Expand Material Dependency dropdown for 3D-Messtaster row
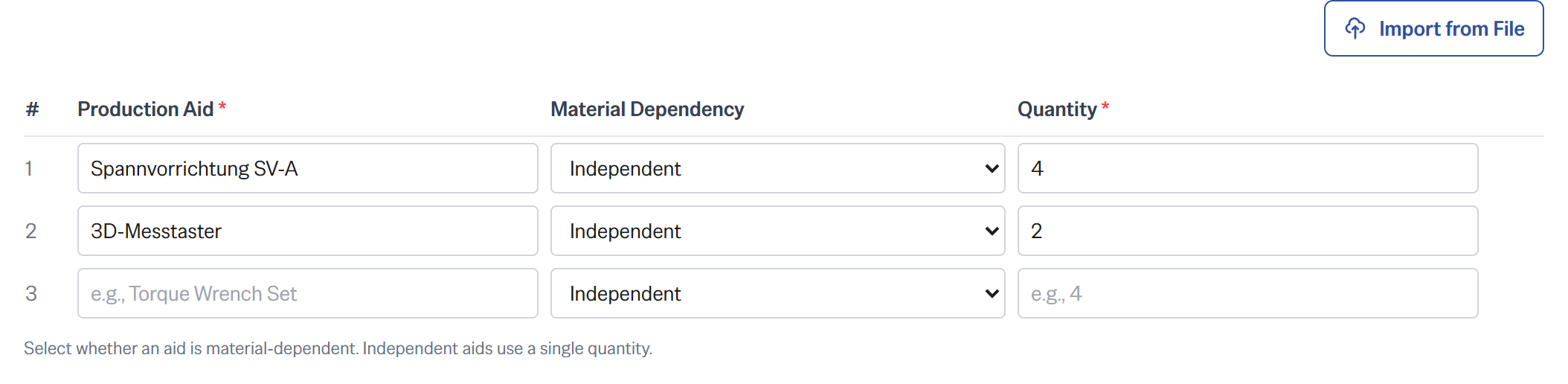The image size is (1568, 384). coord(777,231)
